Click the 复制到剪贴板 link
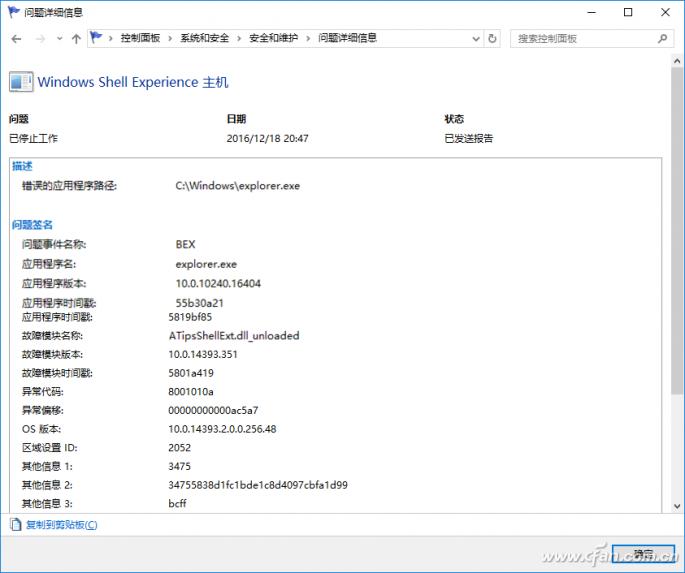The image size is (685, 573). point(62,525)
